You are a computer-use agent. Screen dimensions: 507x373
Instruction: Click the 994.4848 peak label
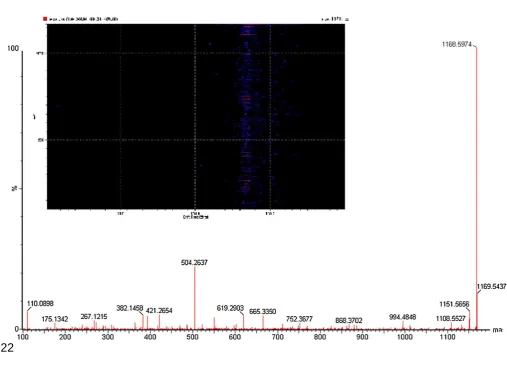(402, 317)
